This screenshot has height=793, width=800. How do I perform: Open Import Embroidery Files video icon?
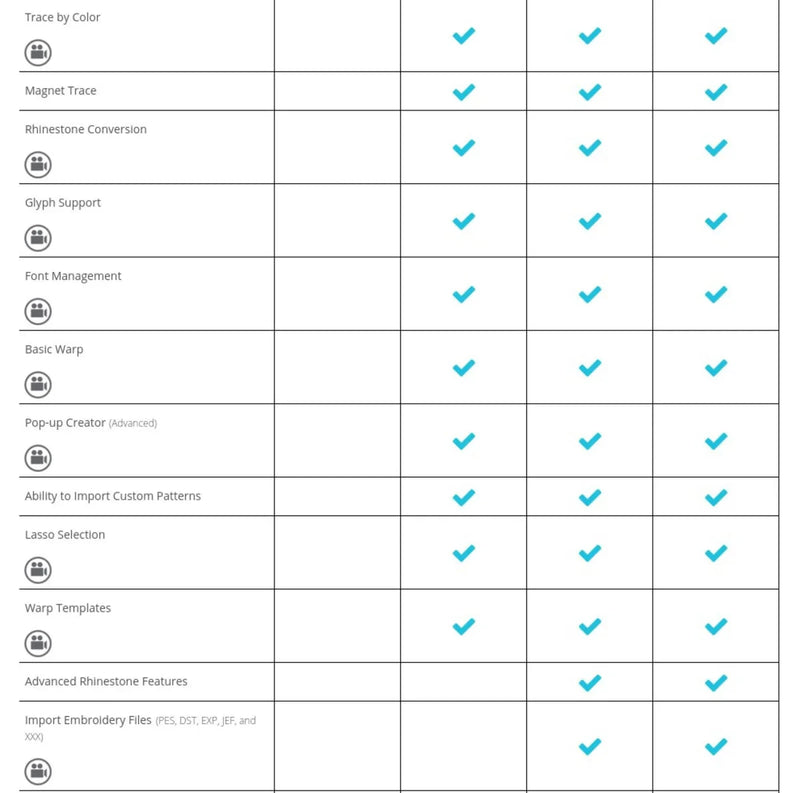[x=38, y=772]
